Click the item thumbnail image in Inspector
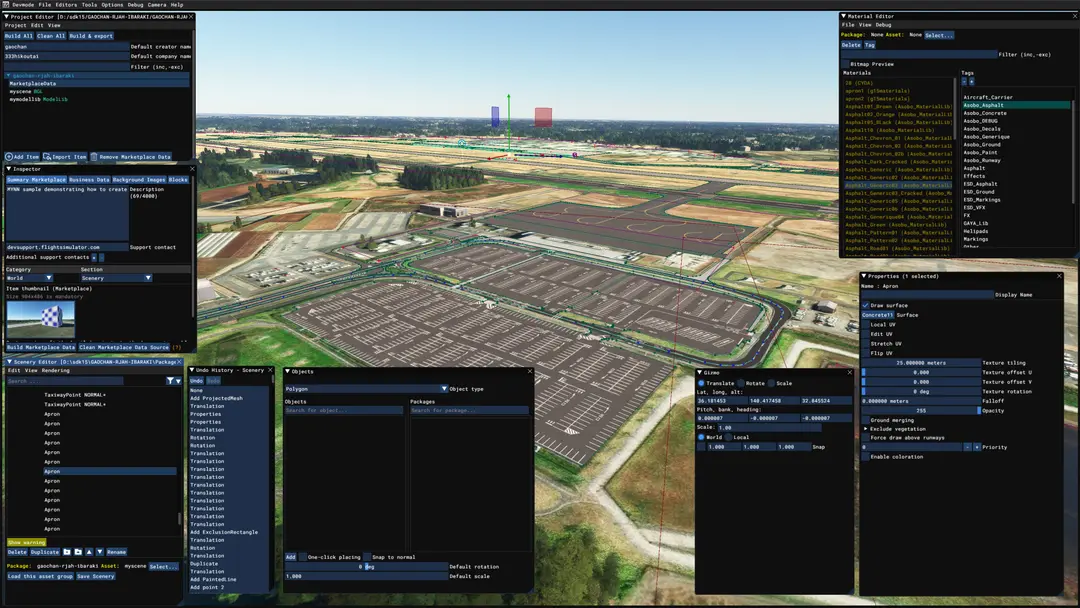1080x608 pixels. pyautogui.click(x=41, y=319)
